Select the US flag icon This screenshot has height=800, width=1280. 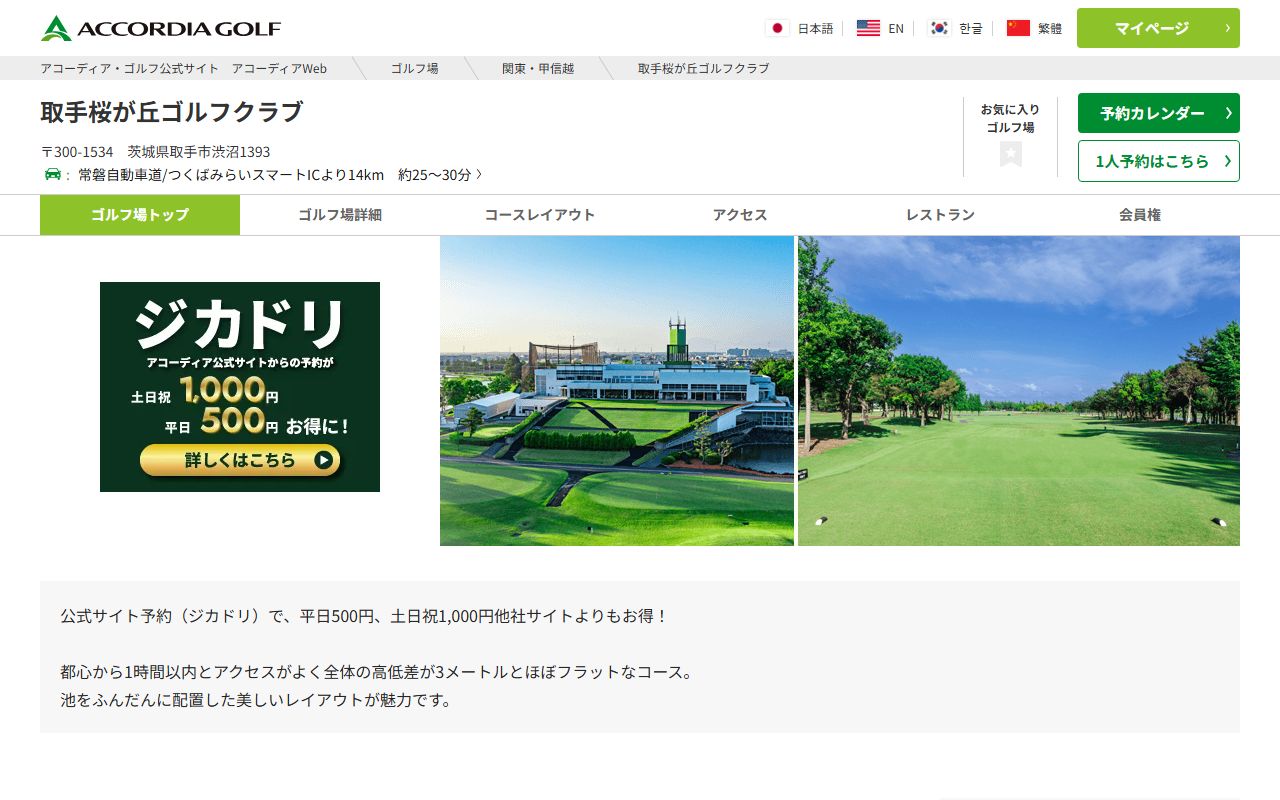(x=868, y=28)
